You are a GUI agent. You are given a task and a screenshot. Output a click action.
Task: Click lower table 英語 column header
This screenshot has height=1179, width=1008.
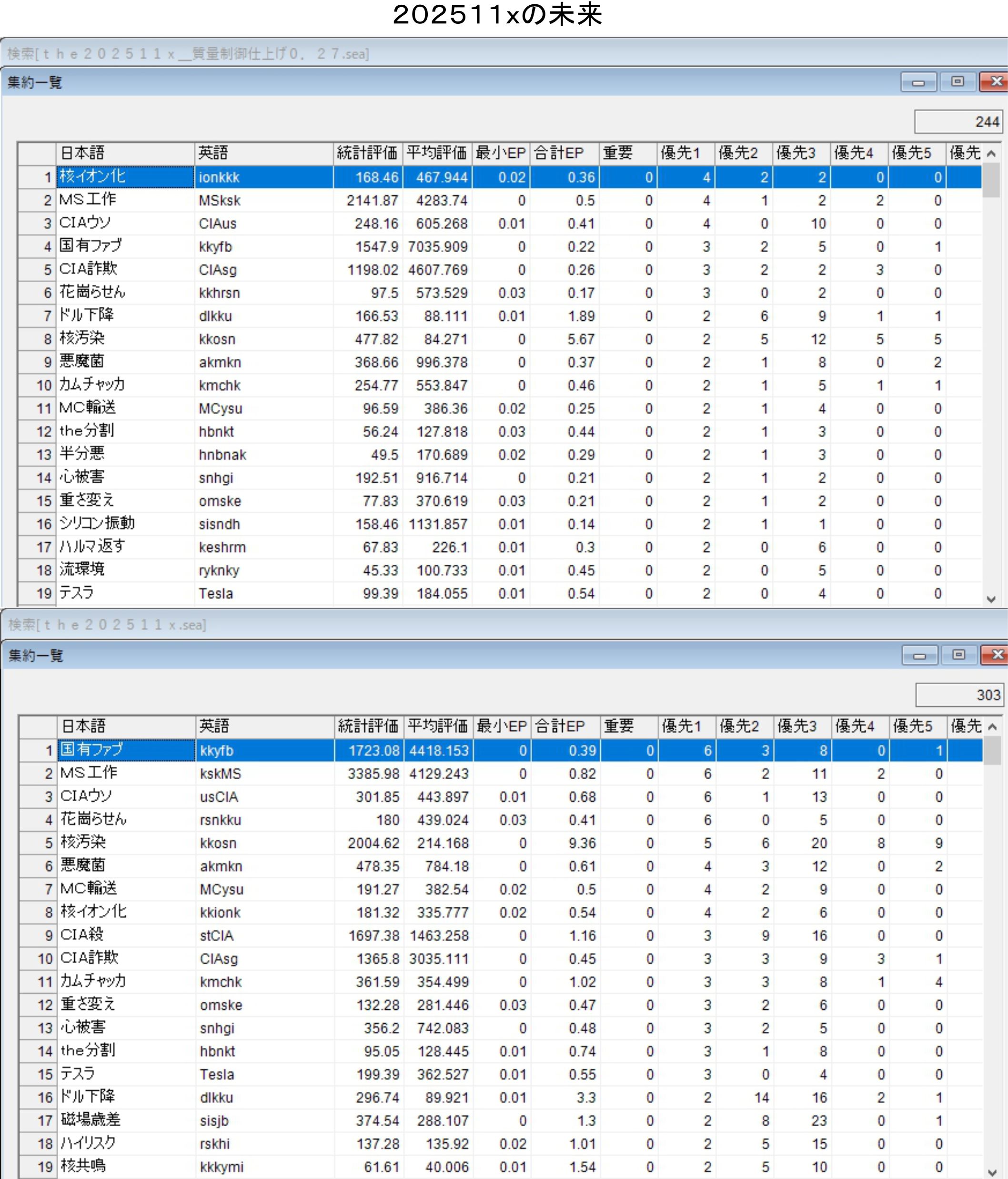point(265,726)
